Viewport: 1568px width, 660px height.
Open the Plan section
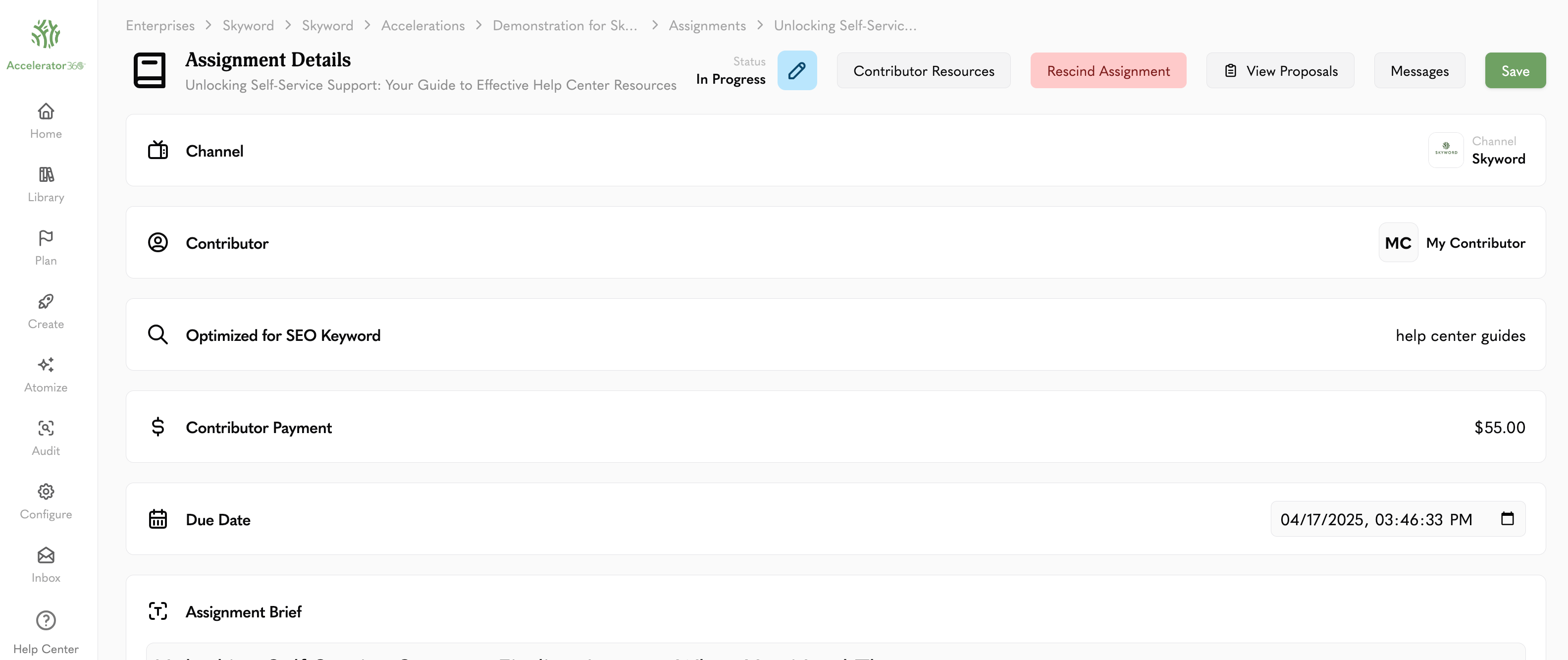pos(46,248)
